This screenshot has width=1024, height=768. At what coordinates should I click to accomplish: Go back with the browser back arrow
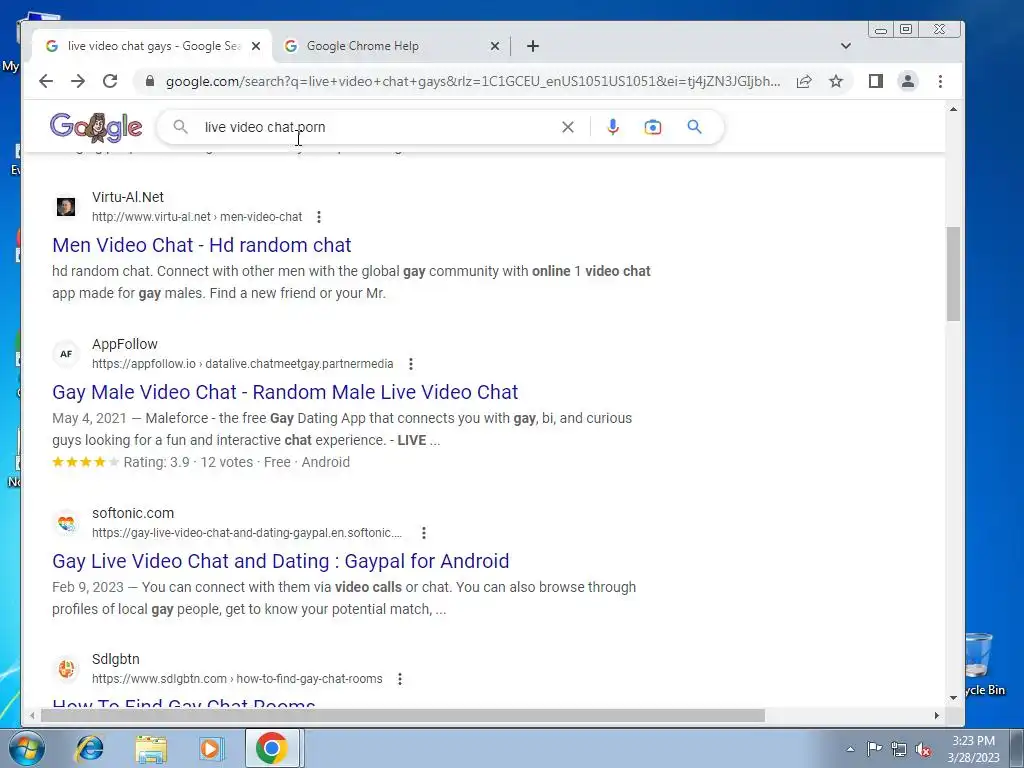pyautogui.click(x=46, y=81)
